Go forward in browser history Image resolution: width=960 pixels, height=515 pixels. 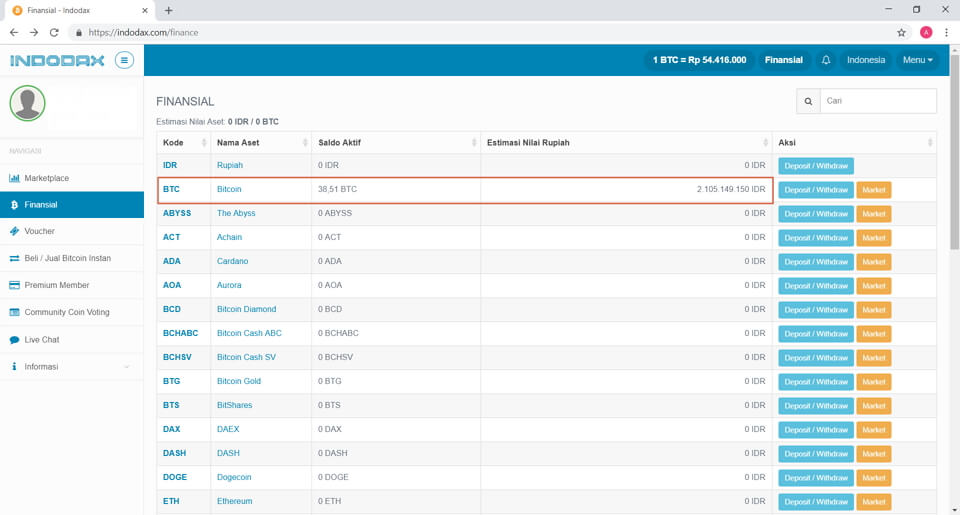(34, 32)
